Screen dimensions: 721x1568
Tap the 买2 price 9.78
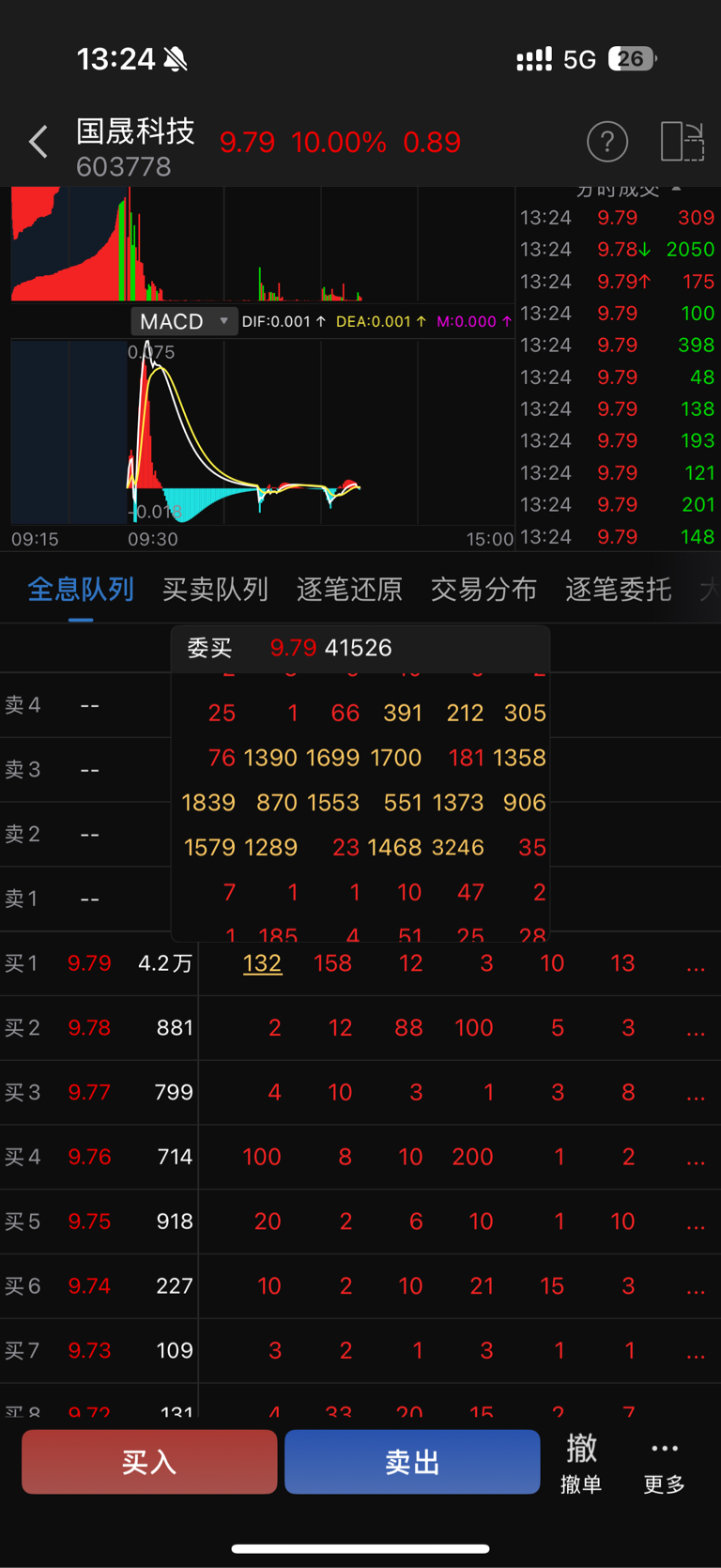pyautogui.click(x=89, y=1028)
